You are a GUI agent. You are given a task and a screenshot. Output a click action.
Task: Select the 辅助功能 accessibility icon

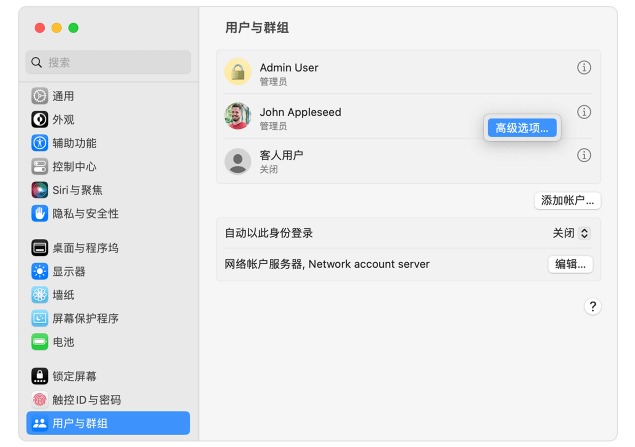pyautogui.click(x=40, y=143)
